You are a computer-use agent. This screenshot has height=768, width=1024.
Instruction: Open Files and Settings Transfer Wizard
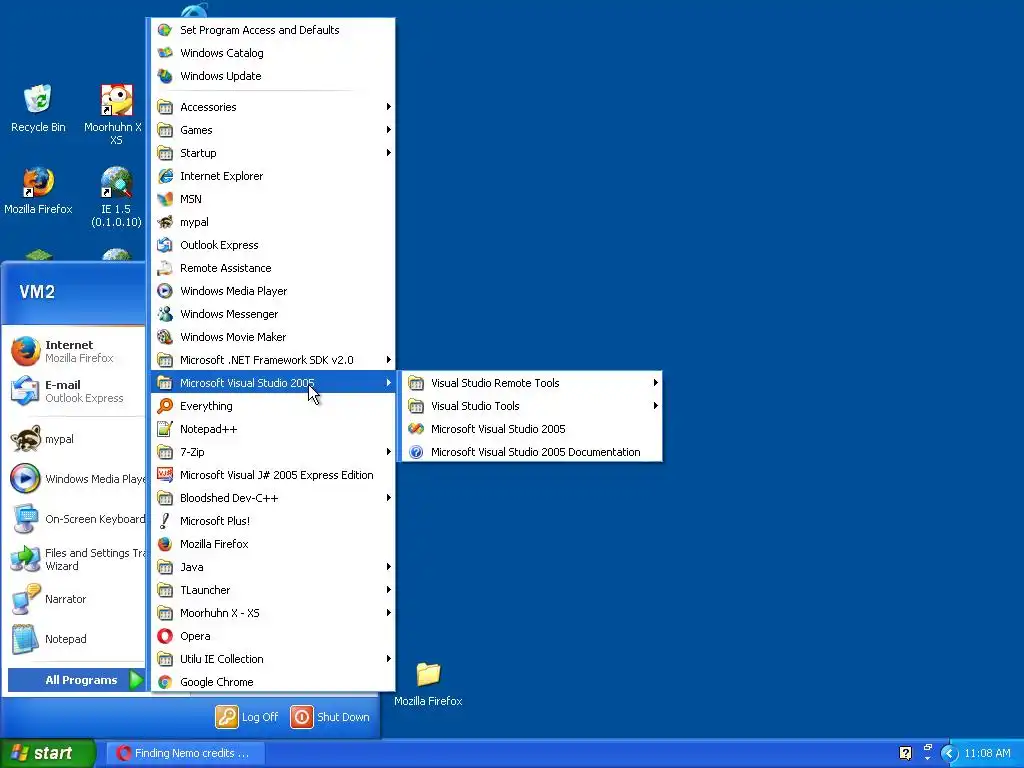pyautogui.click(x=76, y=559)
